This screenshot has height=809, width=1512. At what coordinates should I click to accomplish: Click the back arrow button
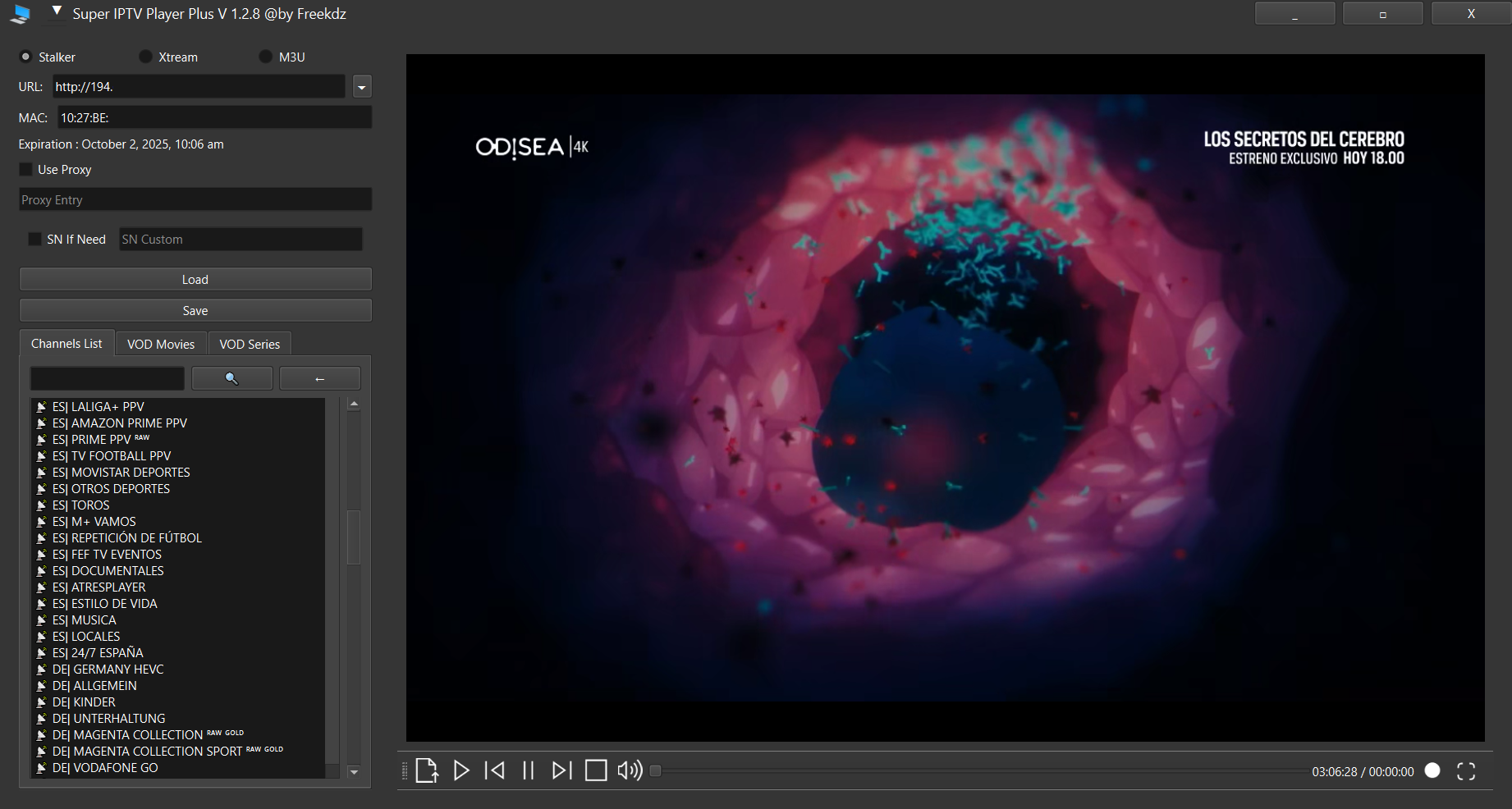320,378
